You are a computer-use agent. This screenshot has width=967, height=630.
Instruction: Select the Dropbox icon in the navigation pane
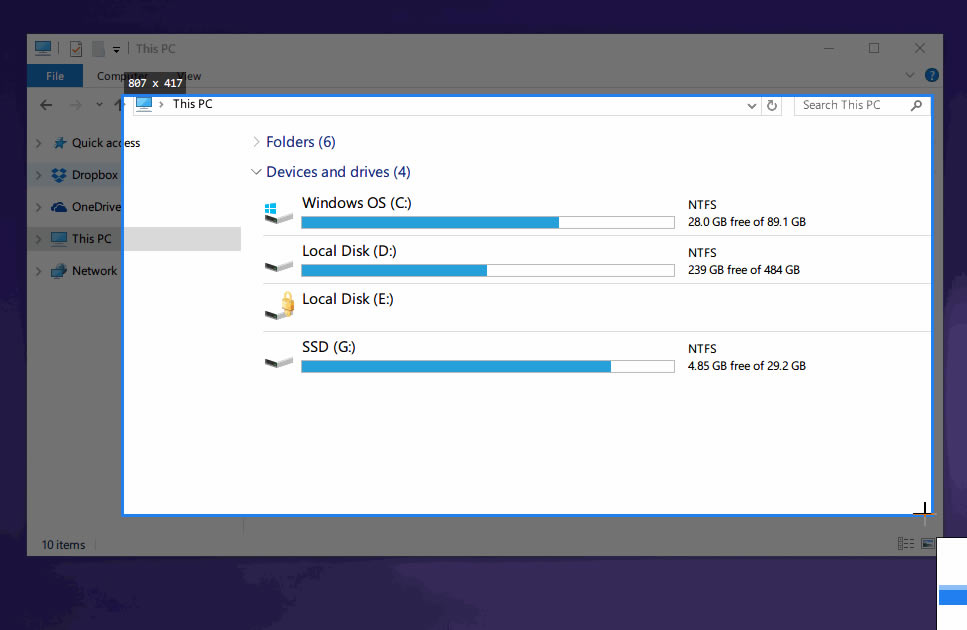(59, 175)
